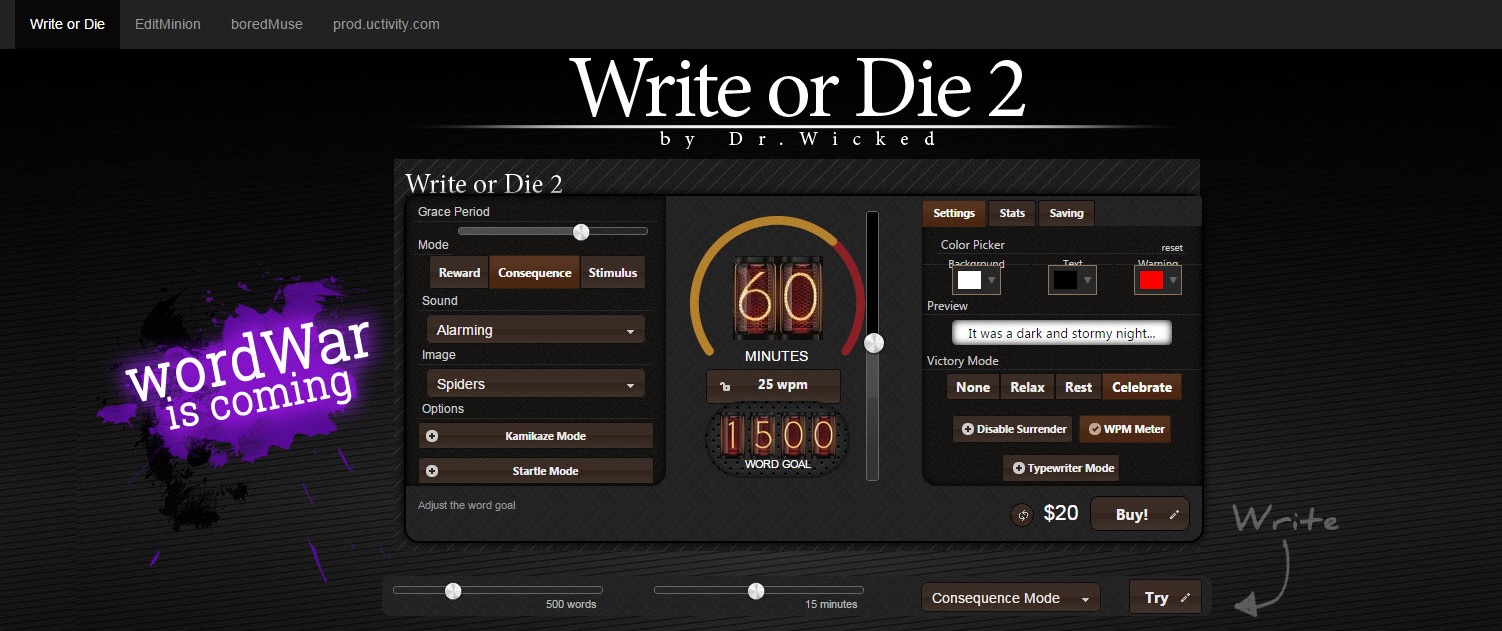Click the reset link in Color Picker
This screenshot has width=1502, height=631.
point(1172,248)
